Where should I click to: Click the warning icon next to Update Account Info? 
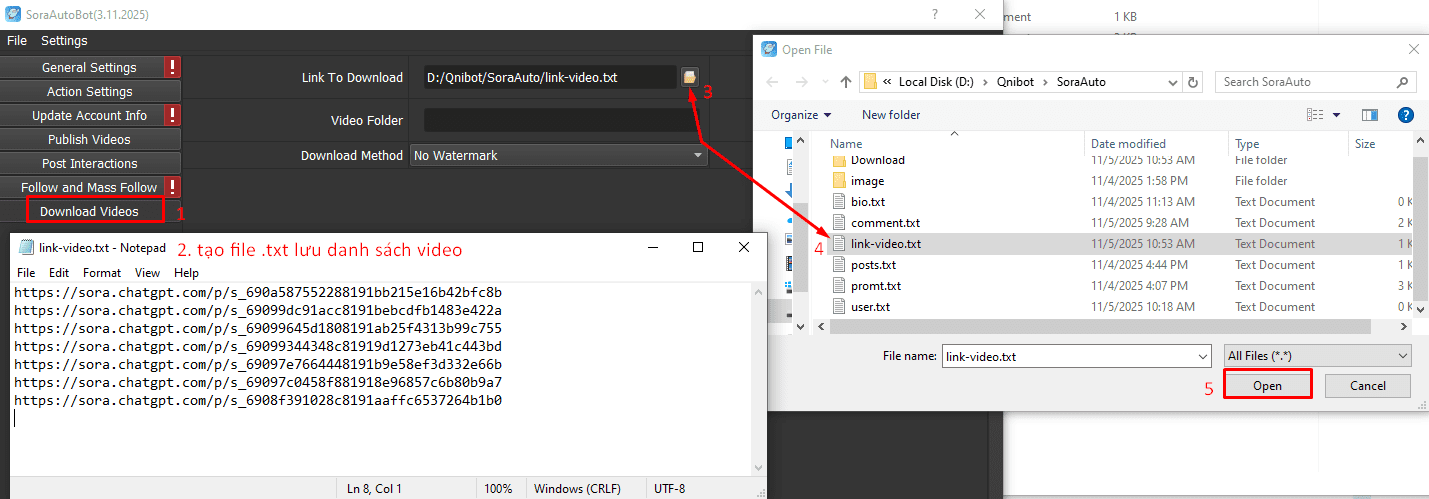pos(173,115)
